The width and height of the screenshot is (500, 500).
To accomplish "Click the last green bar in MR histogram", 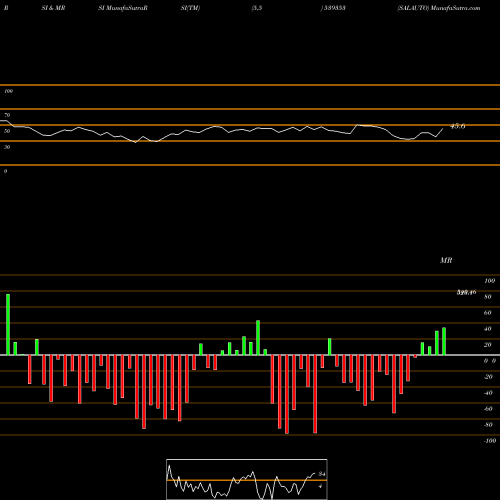I will pyautogui.click(x=444, y=341).
